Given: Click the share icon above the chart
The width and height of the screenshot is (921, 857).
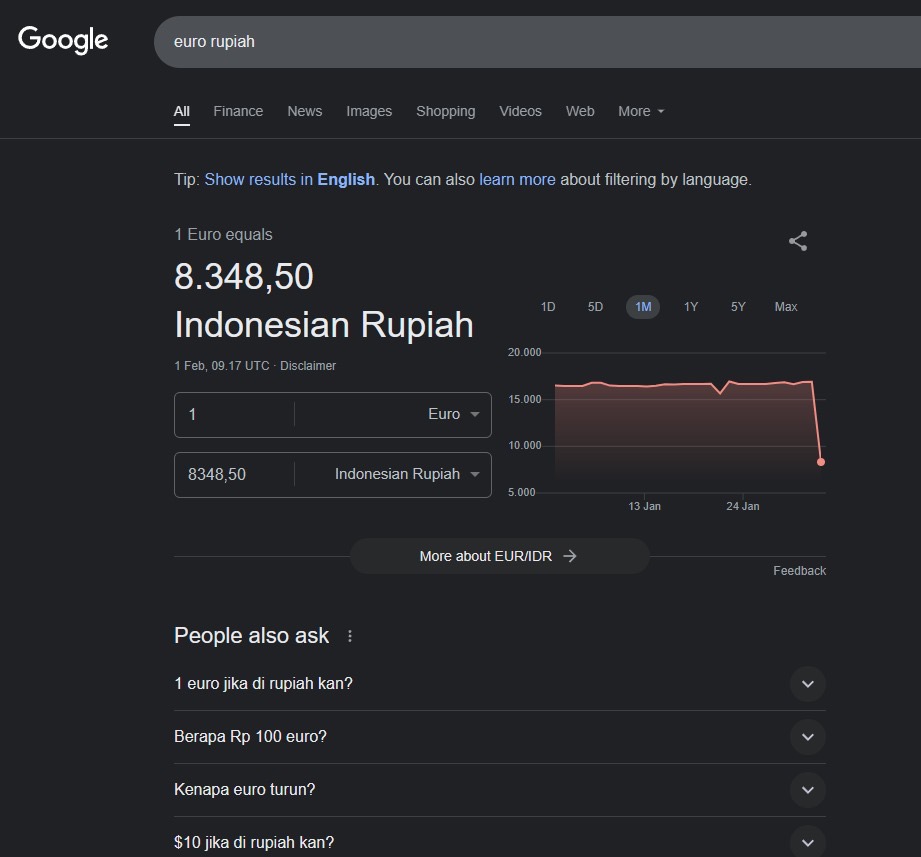Looking at the screenshot, I should pos(798,241).
